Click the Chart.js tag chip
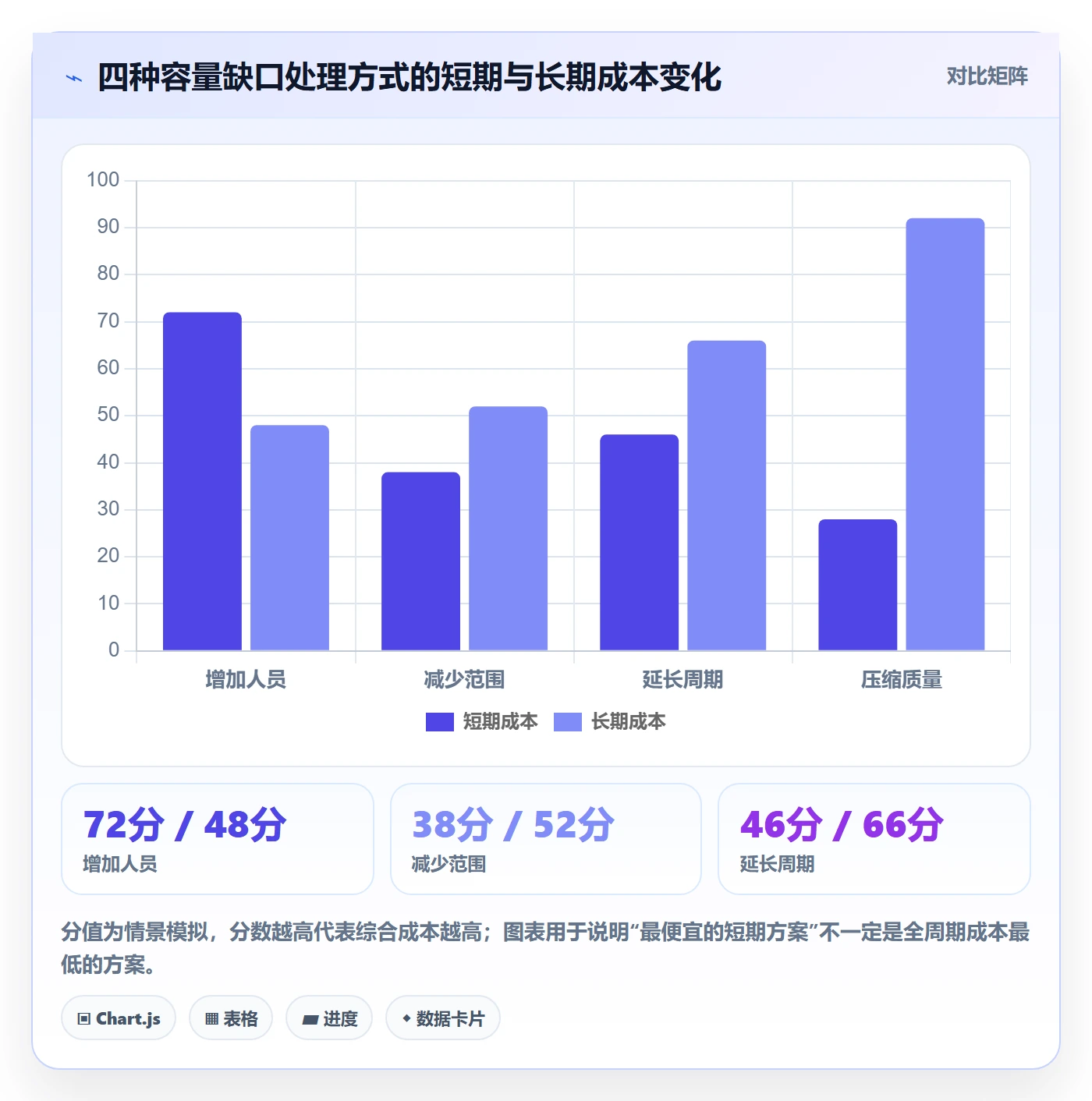Image resolution: width=1092 pixels, height=1101 pixels. pos(119,1018)
